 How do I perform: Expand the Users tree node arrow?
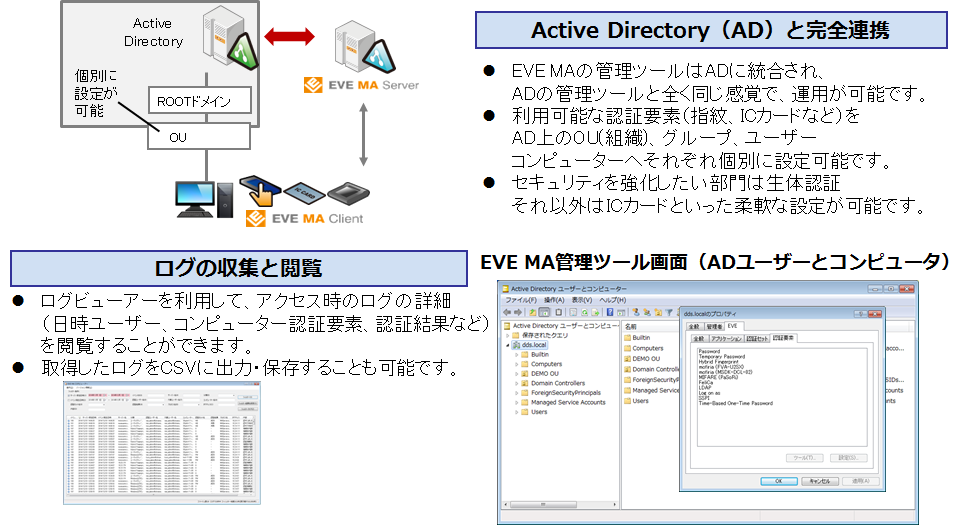[516, 412]
